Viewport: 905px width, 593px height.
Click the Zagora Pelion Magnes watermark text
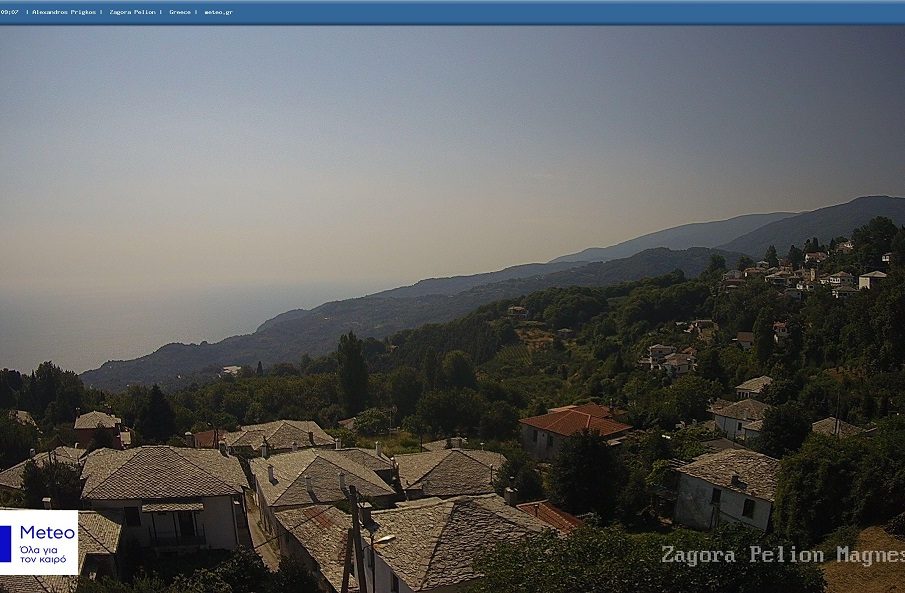point(782,555)
